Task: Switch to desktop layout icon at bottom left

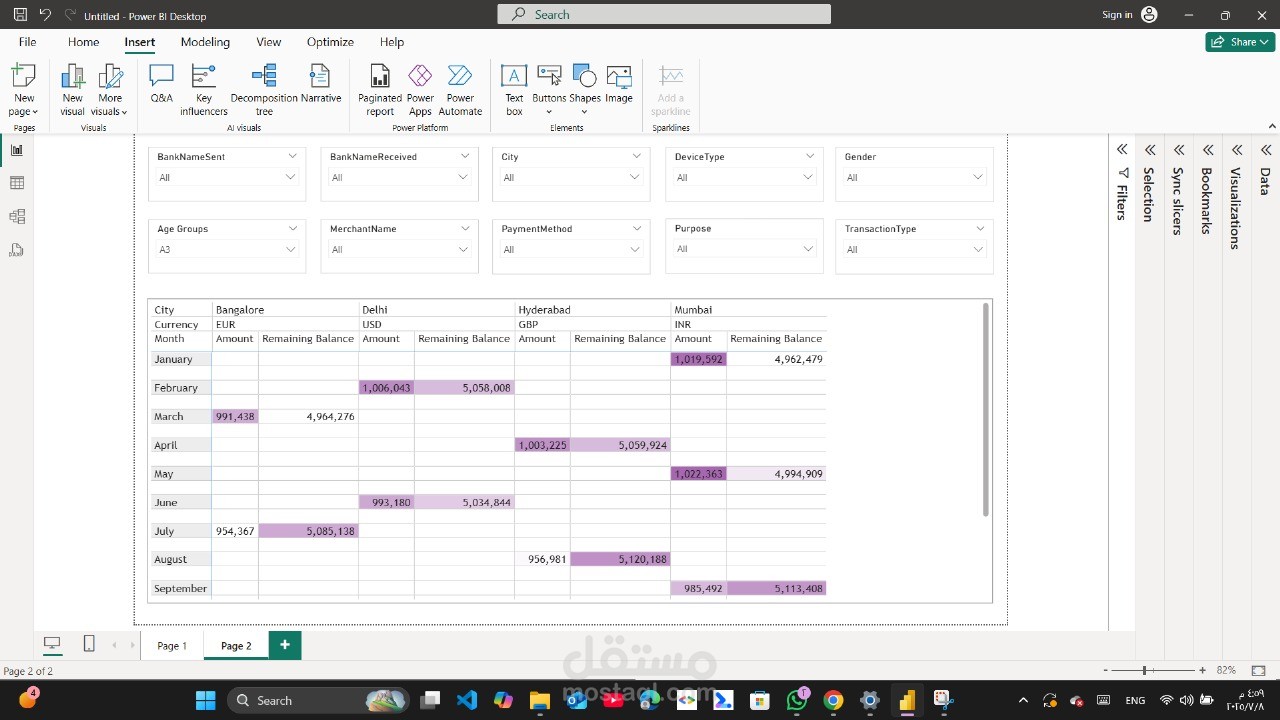Action: tap(52, 644)
